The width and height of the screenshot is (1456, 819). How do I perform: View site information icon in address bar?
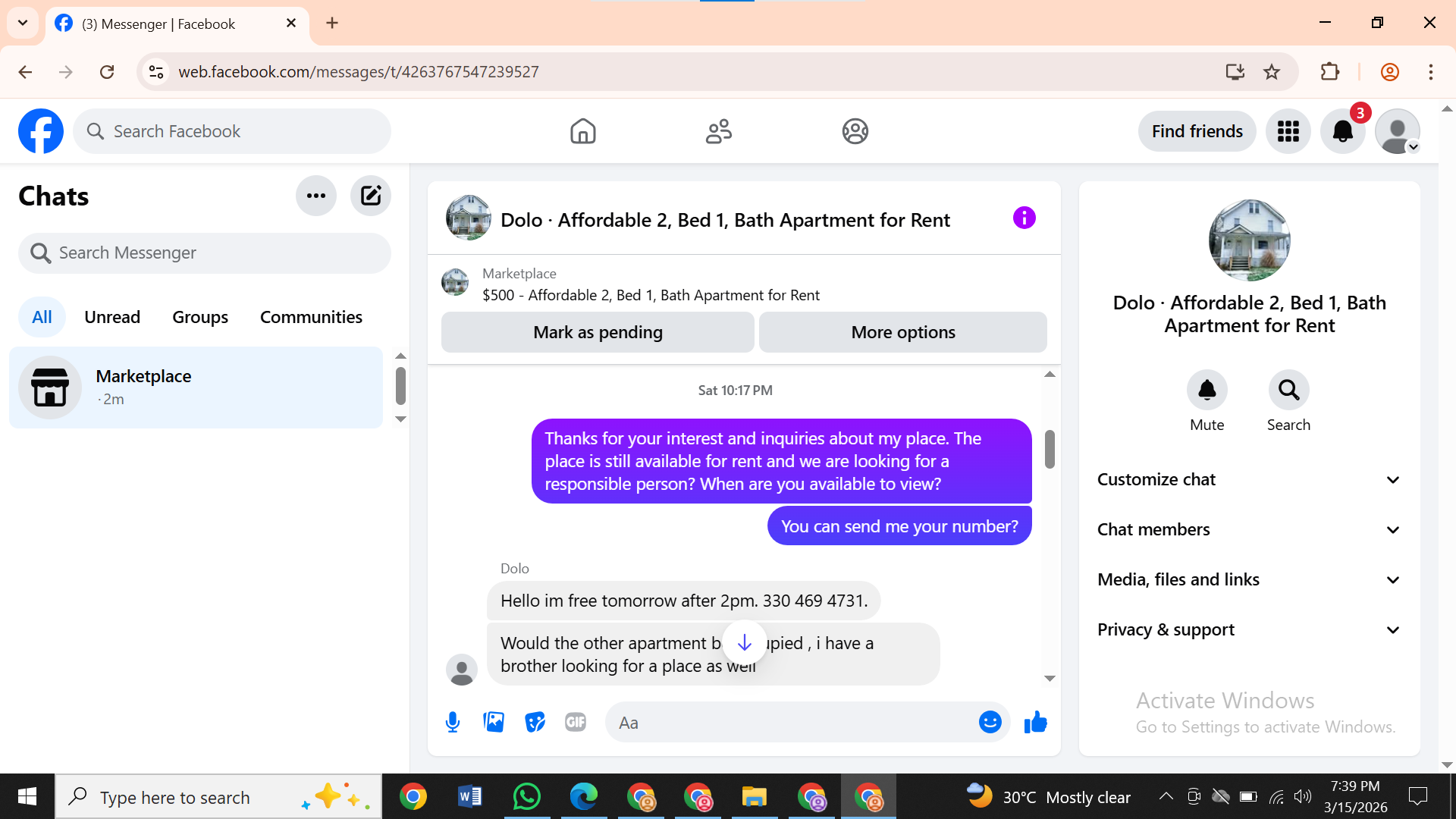pos(156,72)
